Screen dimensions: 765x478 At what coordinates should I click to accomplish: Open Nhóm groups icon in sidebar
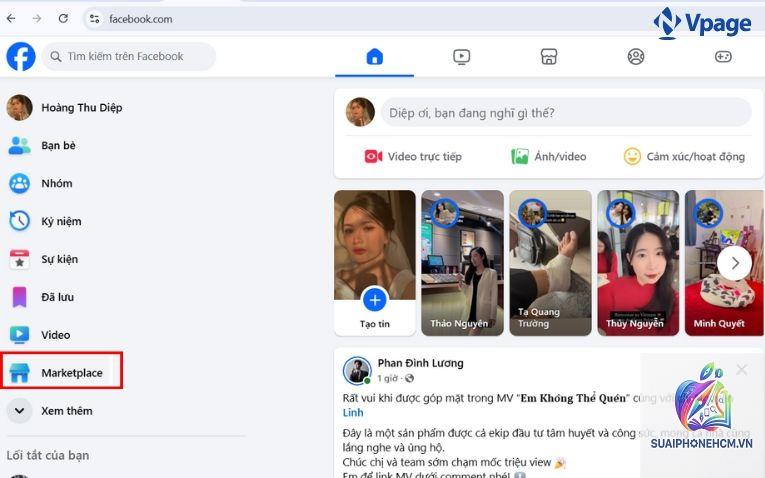[20, 183]
